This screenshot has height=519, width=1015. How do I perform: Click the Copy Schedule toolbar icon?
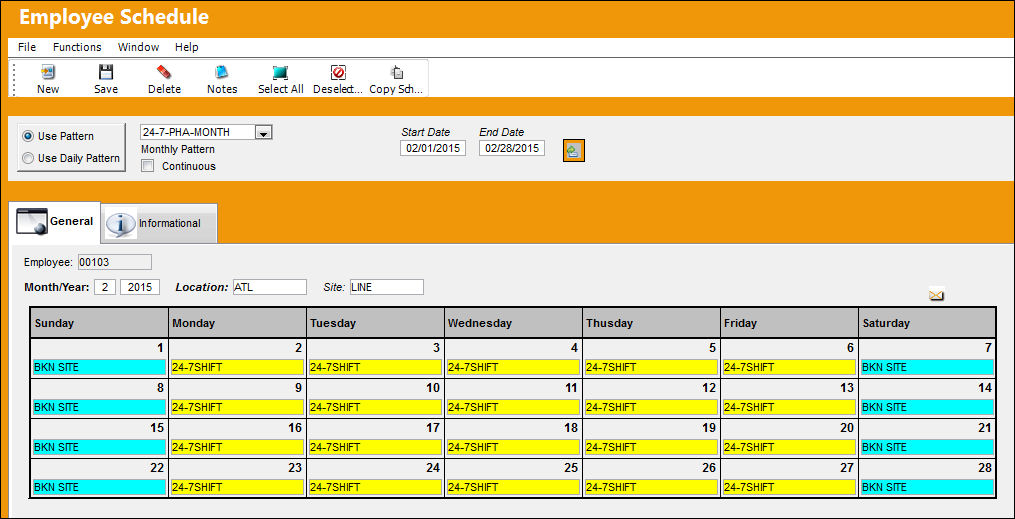pos(396,72)
